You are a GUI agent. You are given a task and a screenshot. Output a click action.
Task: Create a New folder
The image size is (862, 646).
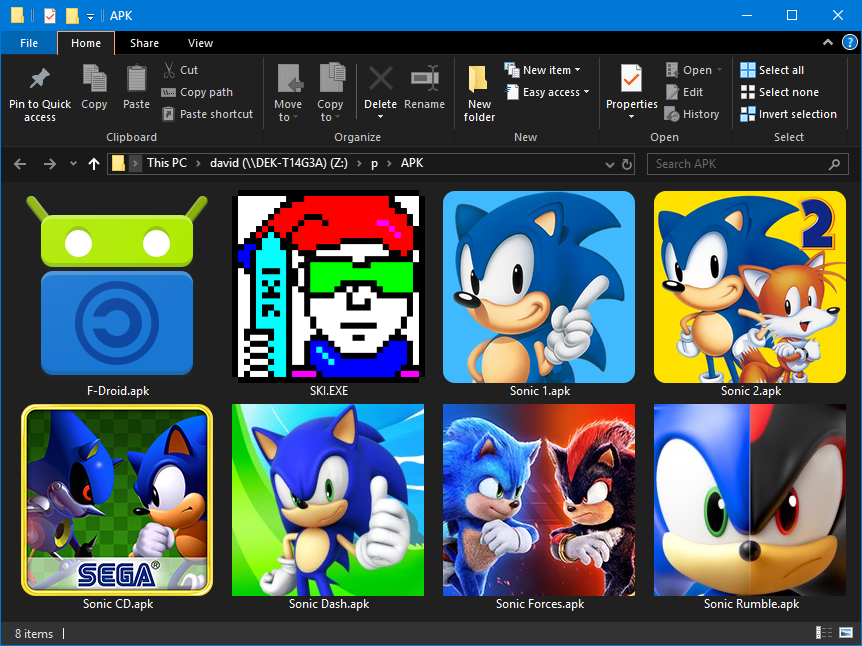(479, 93)
